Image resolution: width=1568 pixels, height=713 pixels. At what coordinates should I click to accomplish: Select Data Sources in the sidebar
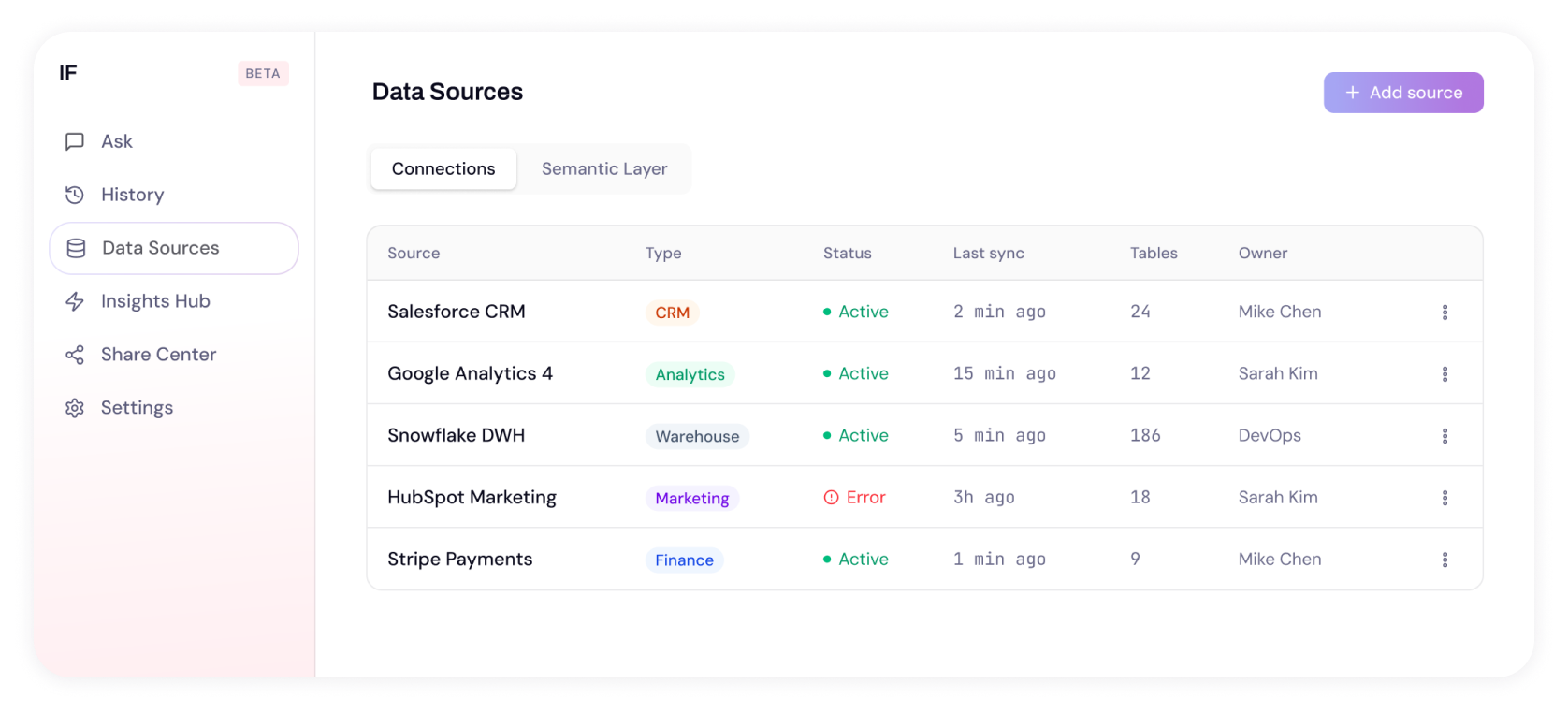point(174,248)
